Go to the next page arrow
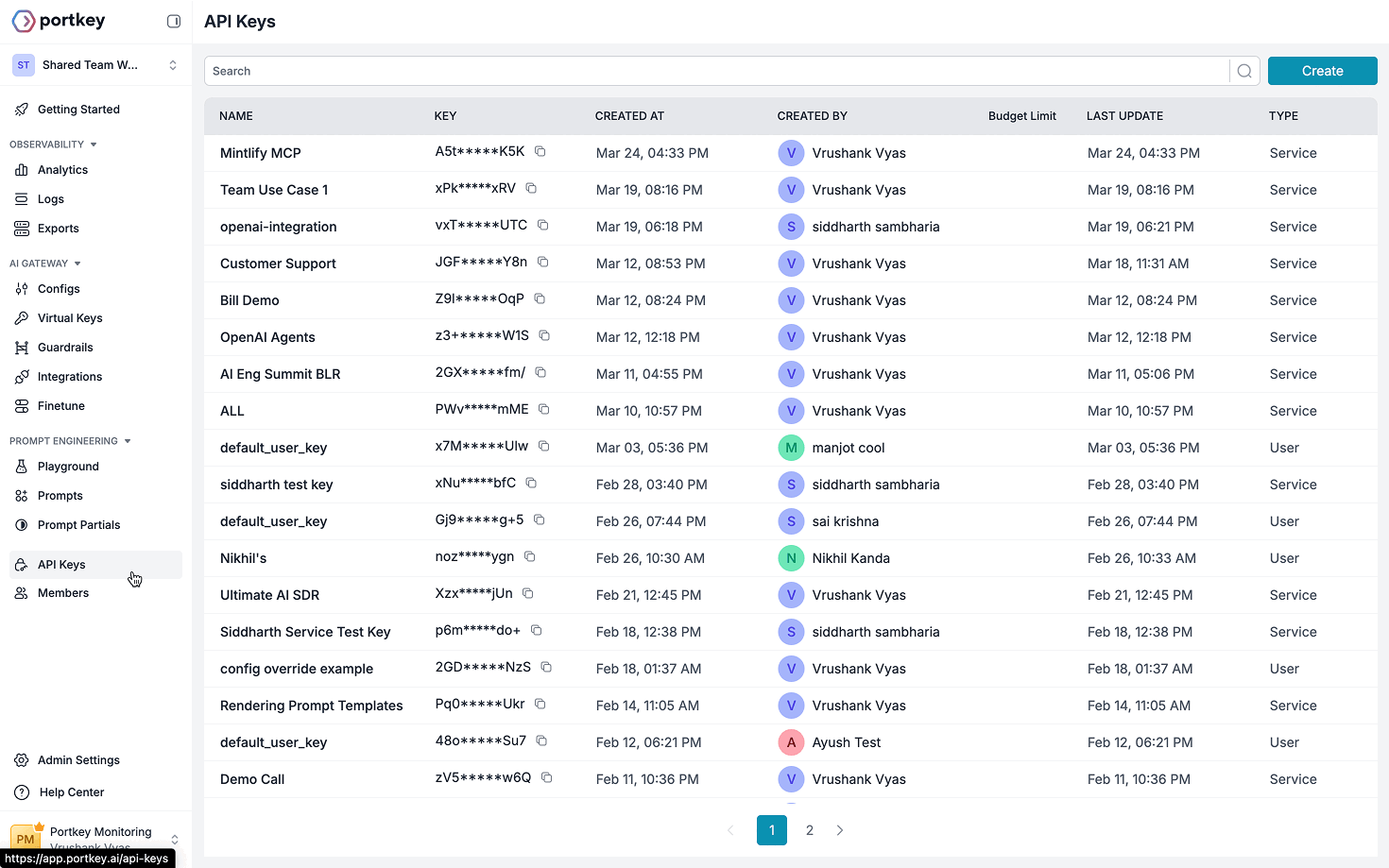This screenshot has height=868, width=1389. pyautogui.click(x=840, y=830)
